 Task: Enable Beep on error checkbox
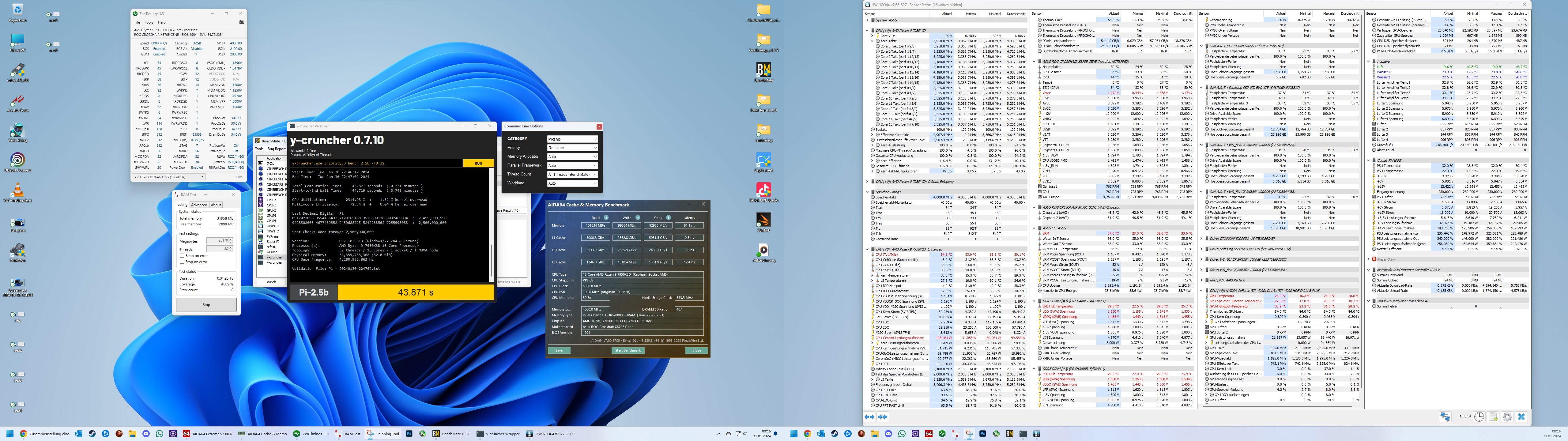point(182,256)
